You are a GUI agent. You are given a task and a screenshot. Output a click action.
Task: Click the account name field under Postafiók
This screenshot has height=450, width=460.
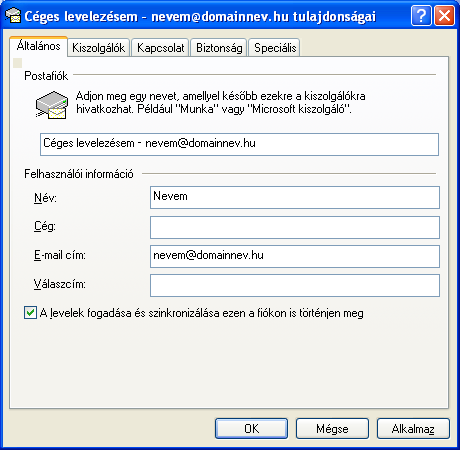[239, 144]
